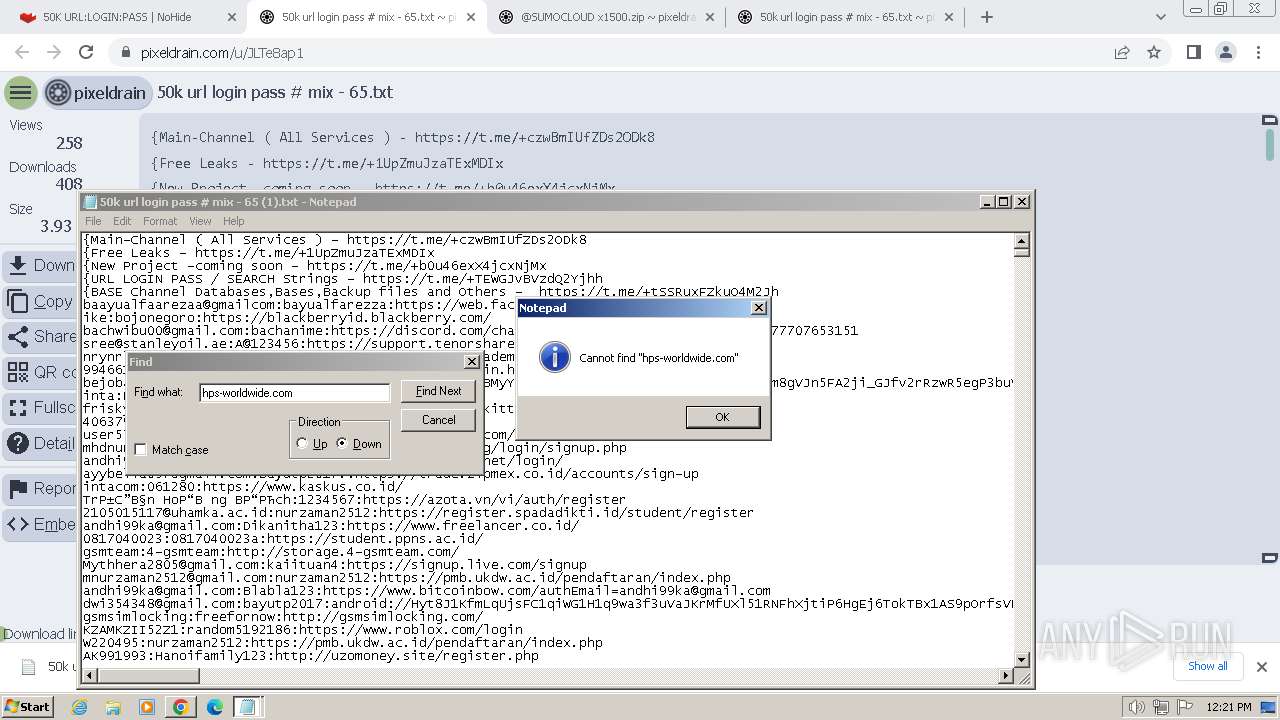
Task: Click Notepad vertical scrollbar down arrow
Action: [1022, 659]
